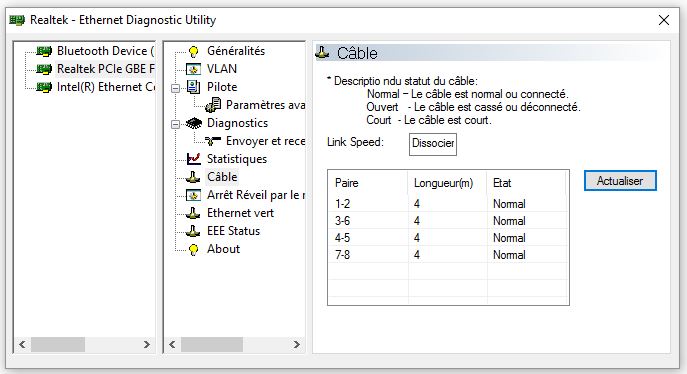
Task: Click the Etat column header
Action: [x=526, y=183]
